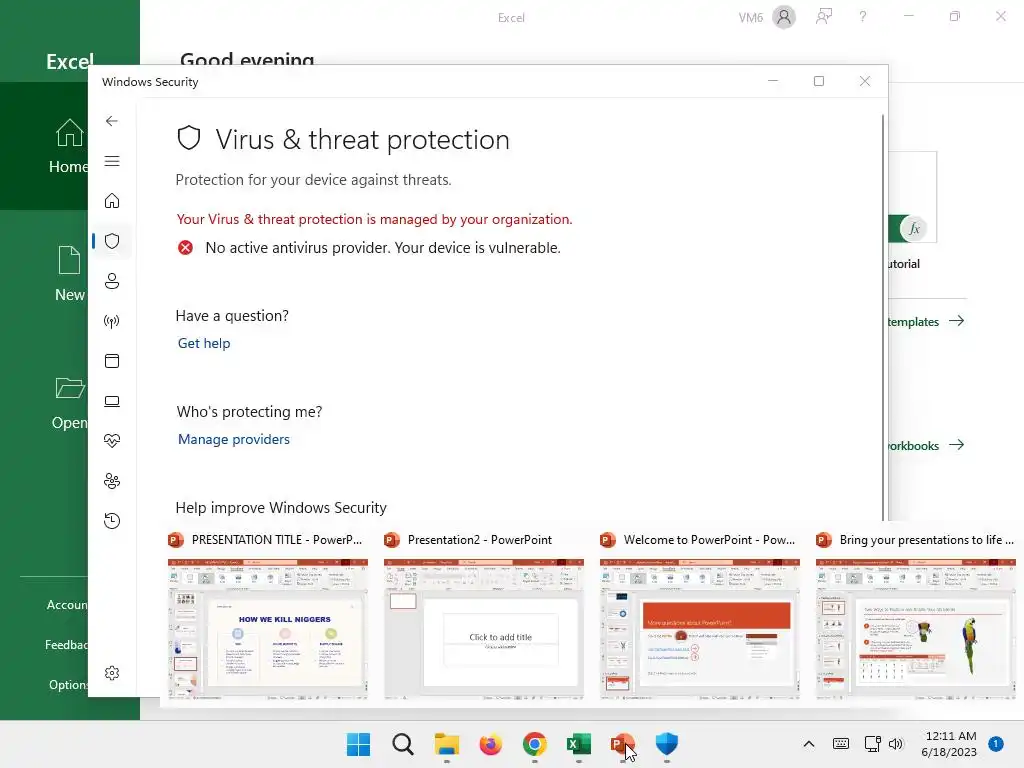The image size is (1024, 768).
Task: Open Firefox from taskbar
Action: [x=490, y=744]
